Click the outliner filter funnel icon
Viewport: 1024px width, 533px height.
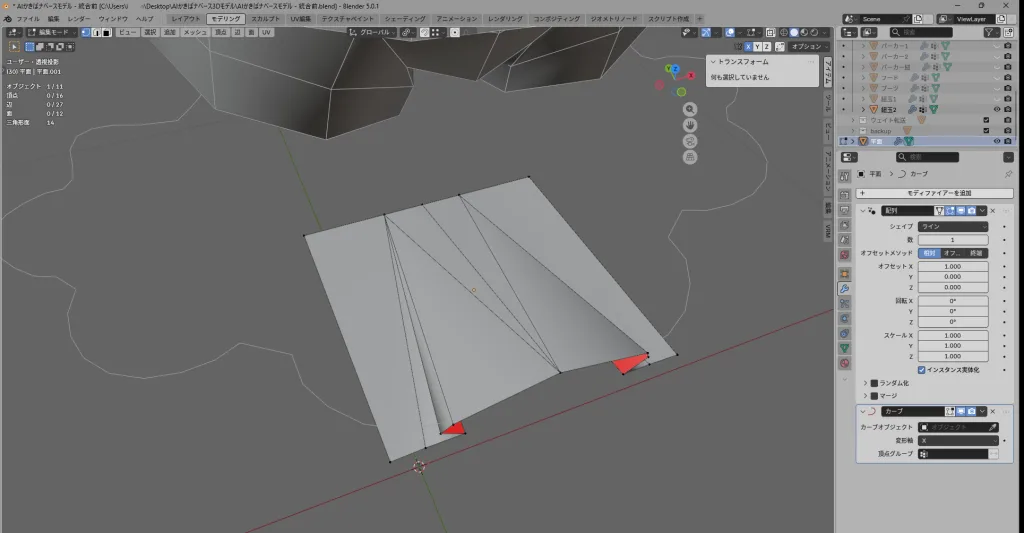click(x=990, y=32)
